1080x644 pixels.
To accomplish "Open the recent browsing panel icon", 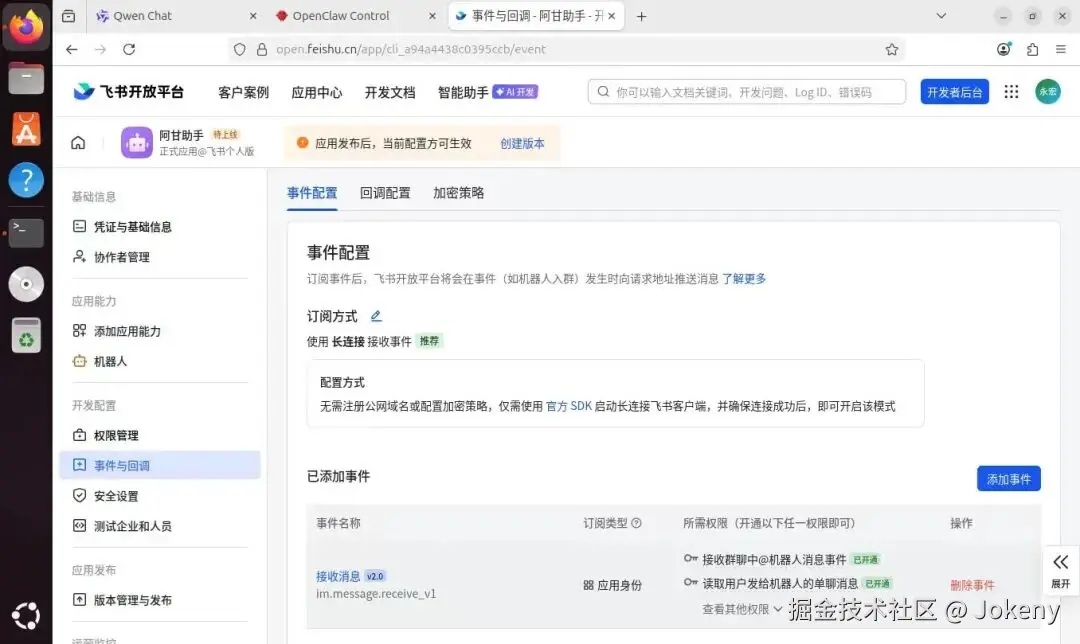I will click(x=68, y=16).
